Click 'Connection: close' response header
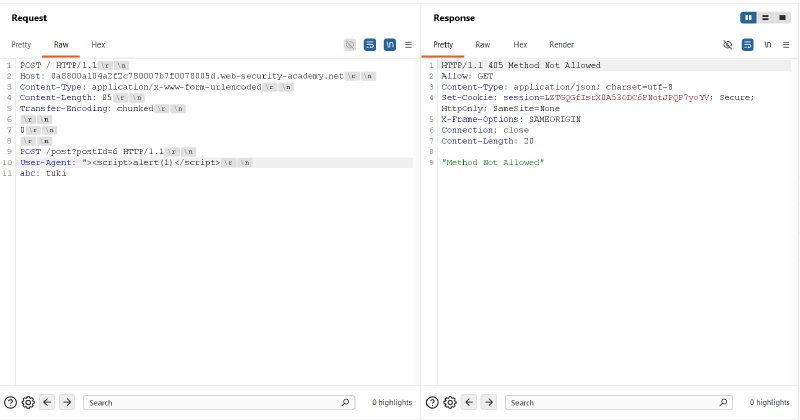 (x=485, y=130)
